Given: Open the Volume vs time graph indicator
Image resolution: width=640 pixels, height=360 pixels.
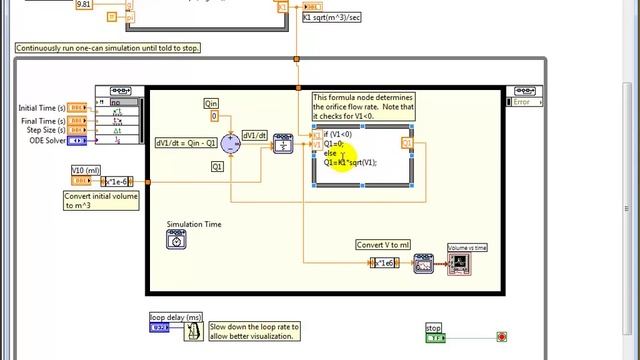Looking at the screenshot, I should 459,264.
